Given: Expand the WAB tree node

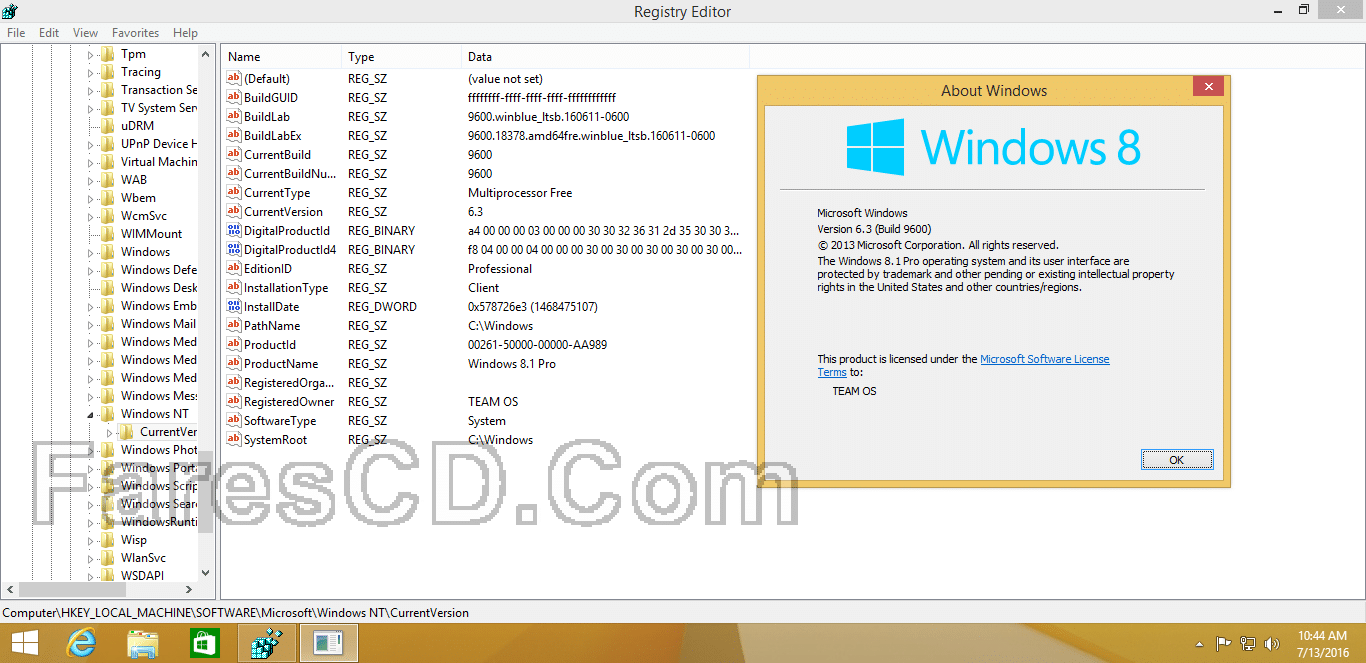Looking at the screenshot, I should point(90,181).
